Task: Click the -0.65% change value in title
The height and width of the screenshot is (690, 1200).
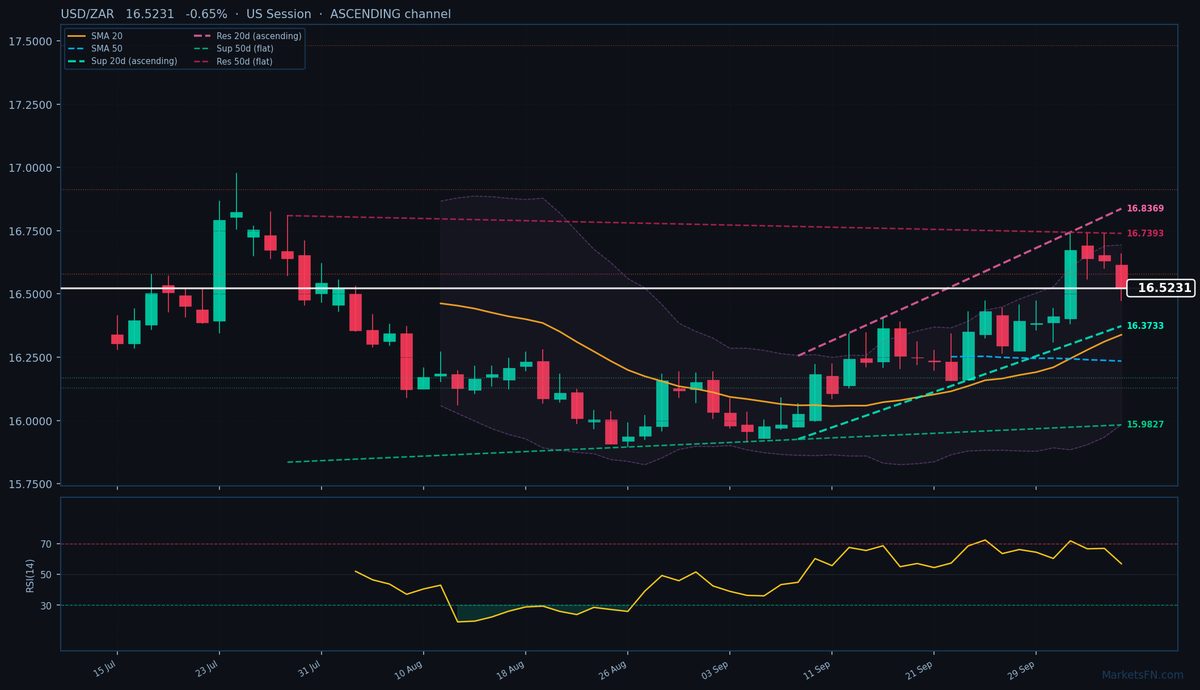Action: point(207,14)
